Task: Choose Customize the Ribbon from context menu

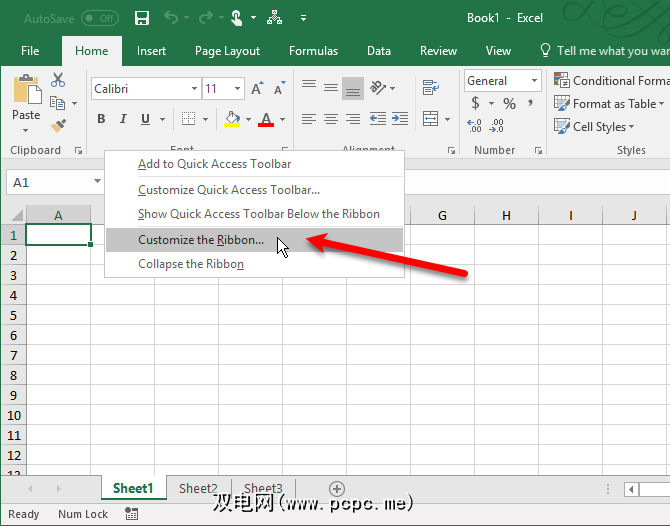Action: tap(201, 240)
